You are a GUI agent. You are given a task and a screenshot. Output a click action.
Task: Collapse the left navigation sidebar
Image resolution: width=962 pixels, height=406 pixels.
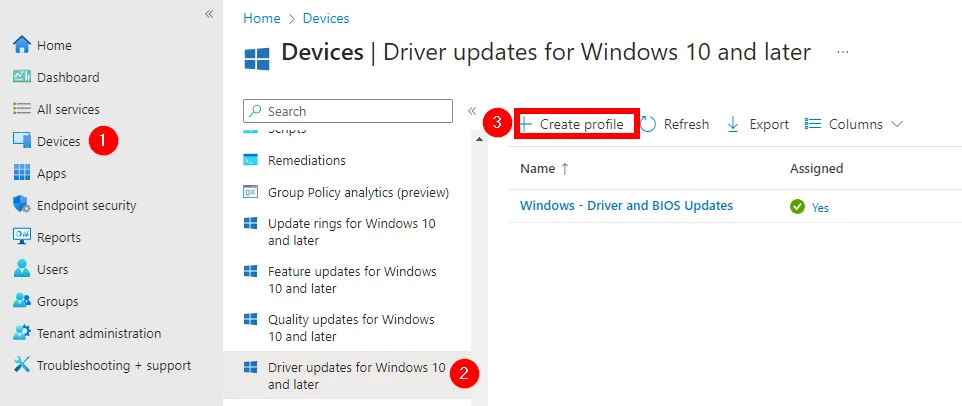click(x=209, y=14)
